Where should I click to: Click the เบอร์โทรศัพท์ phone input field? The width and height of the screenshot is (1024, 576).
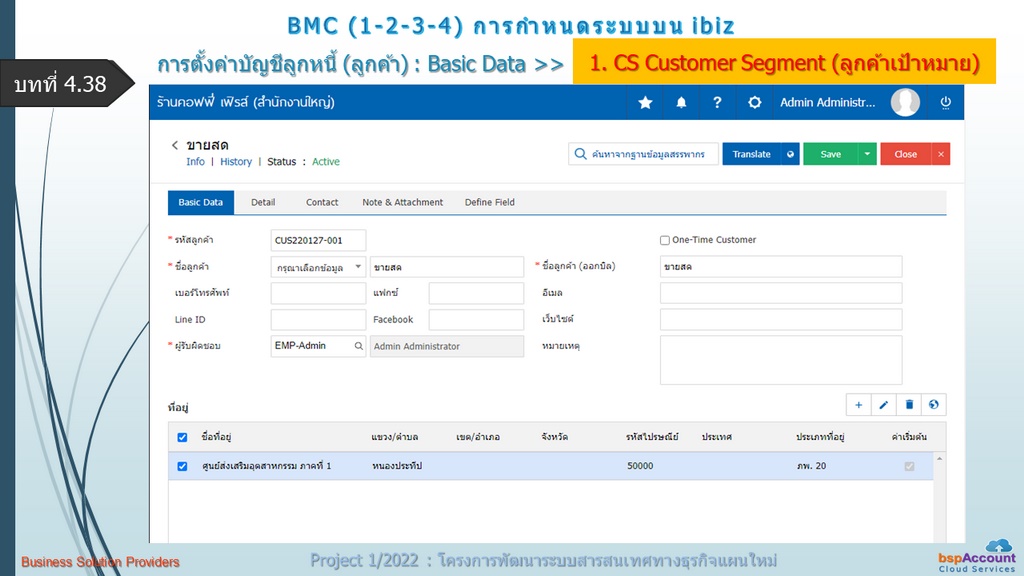click(x=318, y=293)
